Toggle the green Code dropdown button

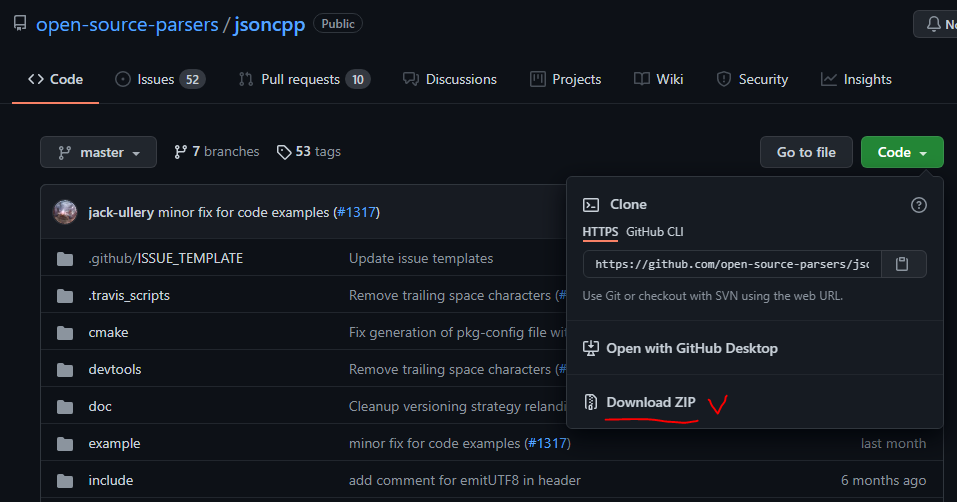click(902, 152)
